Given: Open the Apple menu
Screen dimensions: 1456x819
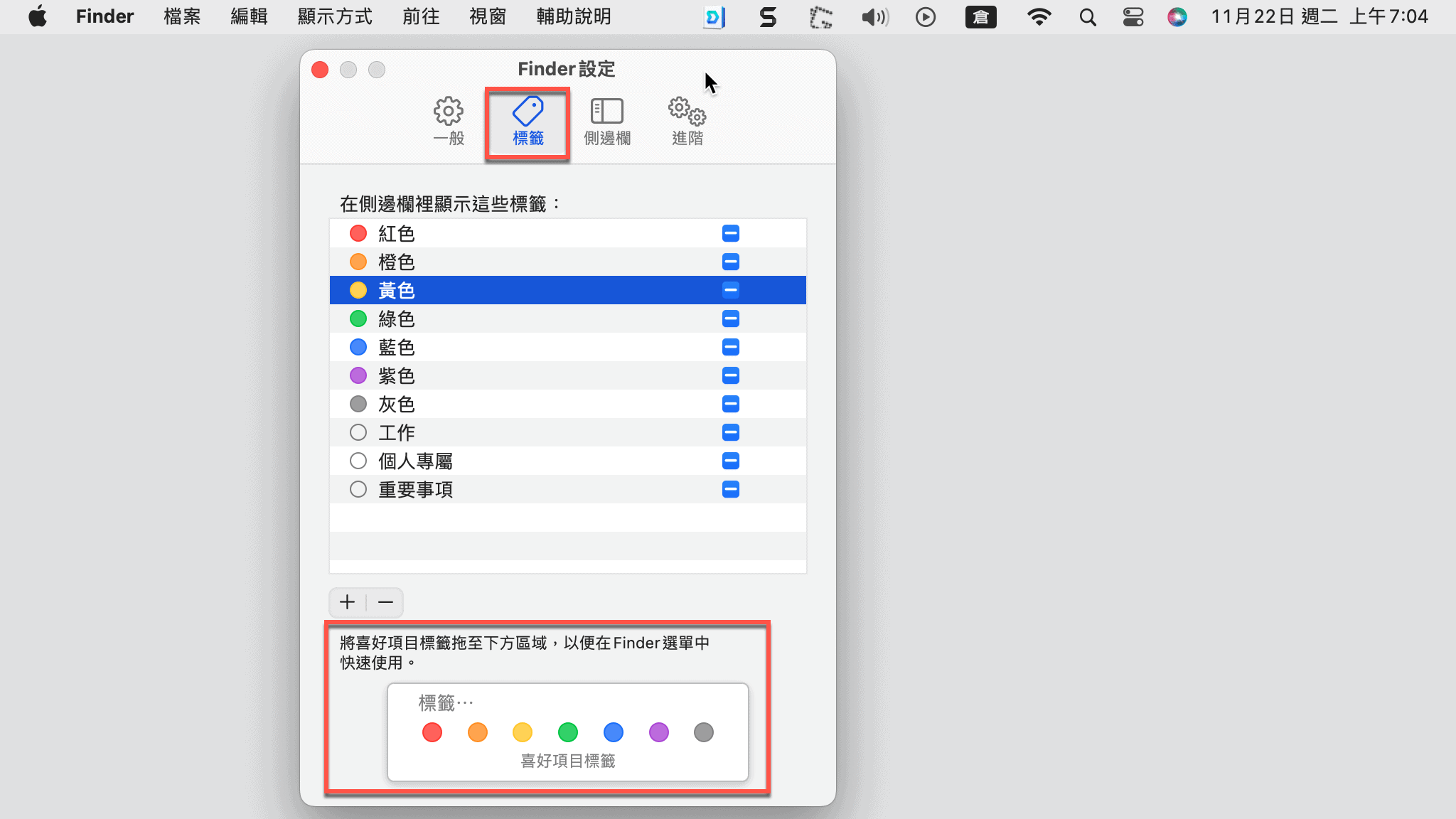Looking at the screenshot, I should (38, 16).
